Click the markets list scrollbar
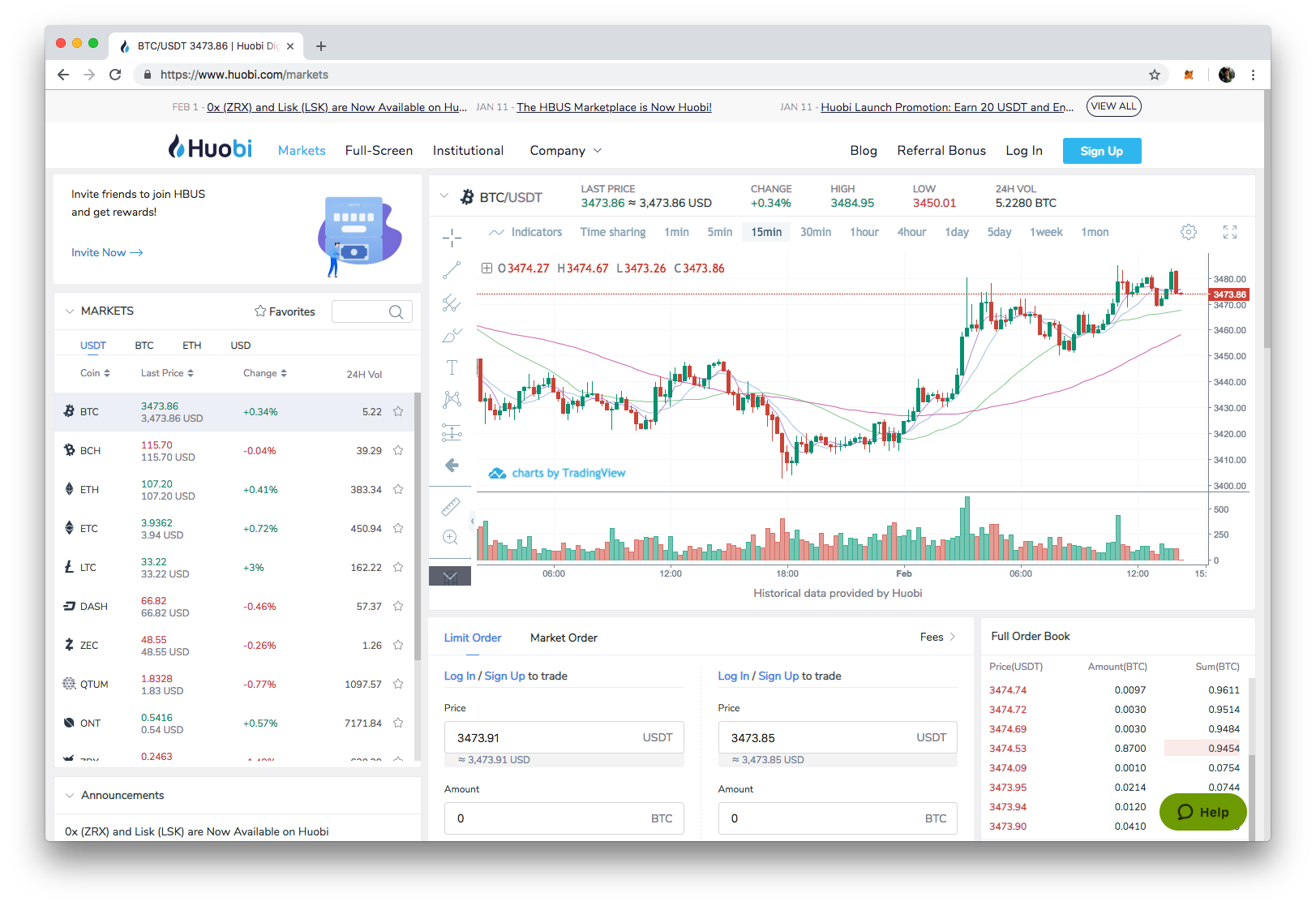The height and width of the screenshot is (906, 1316). point(417,527)
